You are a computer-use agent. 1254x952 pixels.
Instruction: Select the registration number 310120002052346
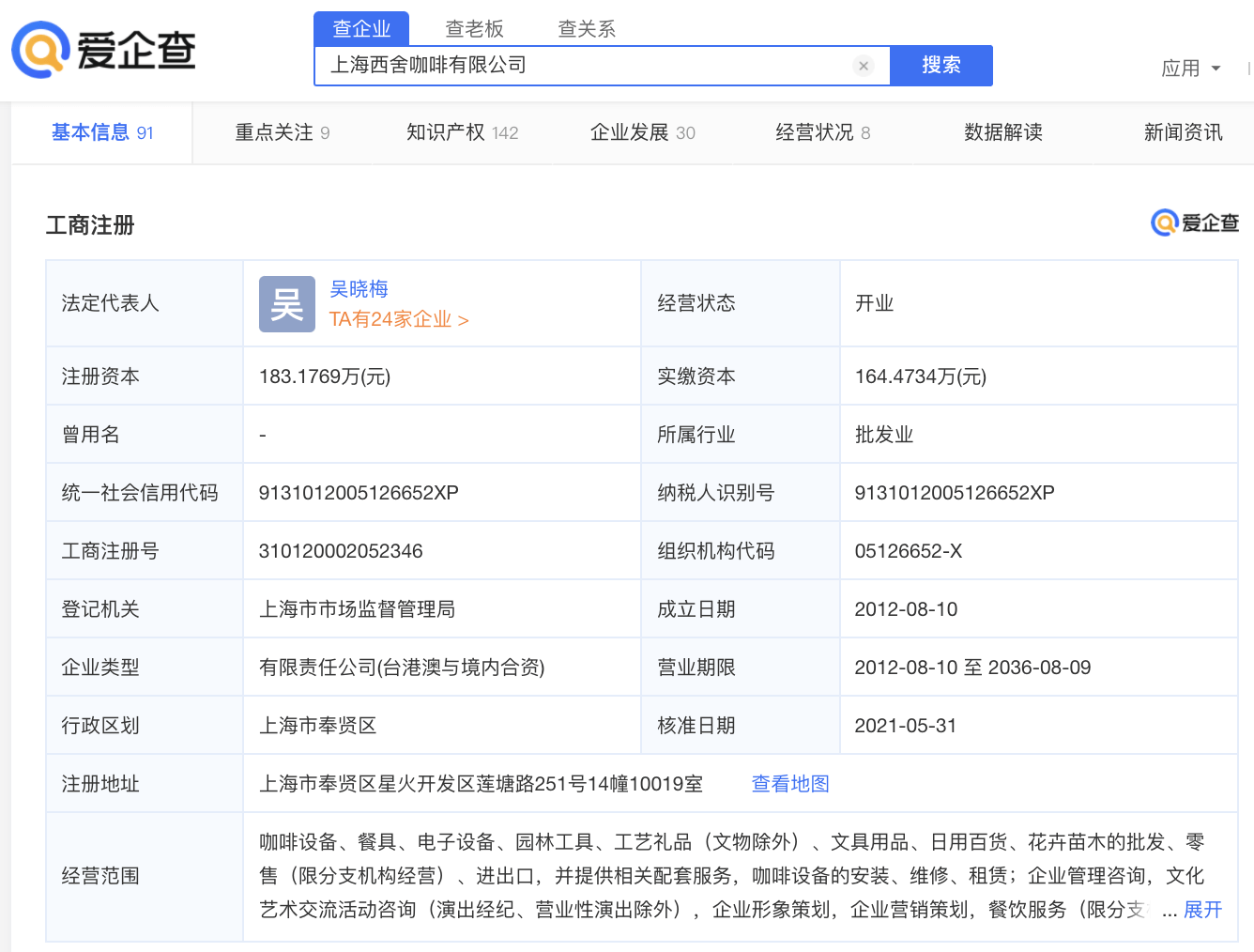(341, 551)
